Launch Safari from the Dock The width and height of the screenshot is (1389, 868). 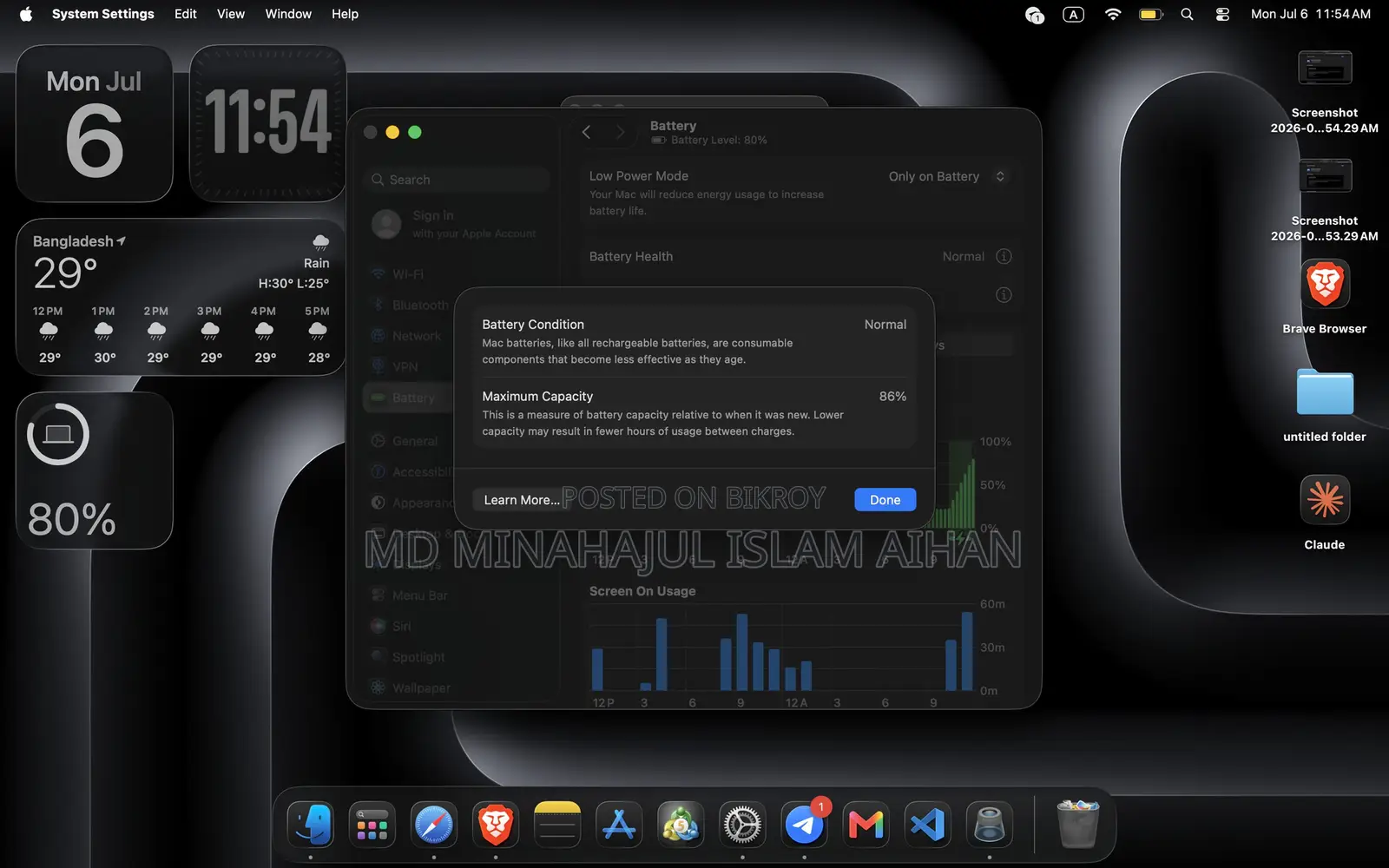(x=434, y=825)
